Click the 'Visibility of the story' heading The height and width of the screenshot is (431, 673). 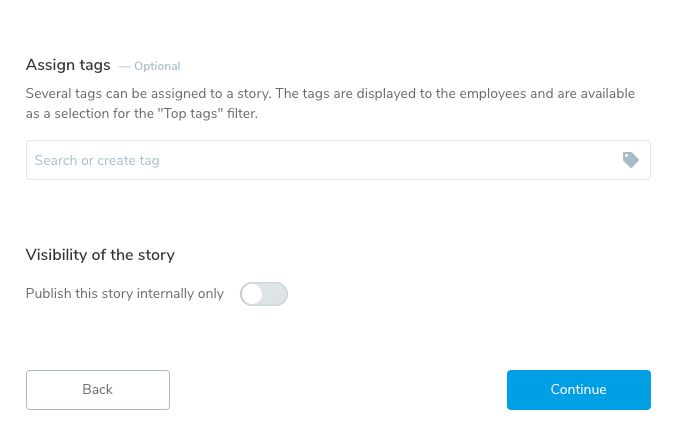(x=100, y=255)
